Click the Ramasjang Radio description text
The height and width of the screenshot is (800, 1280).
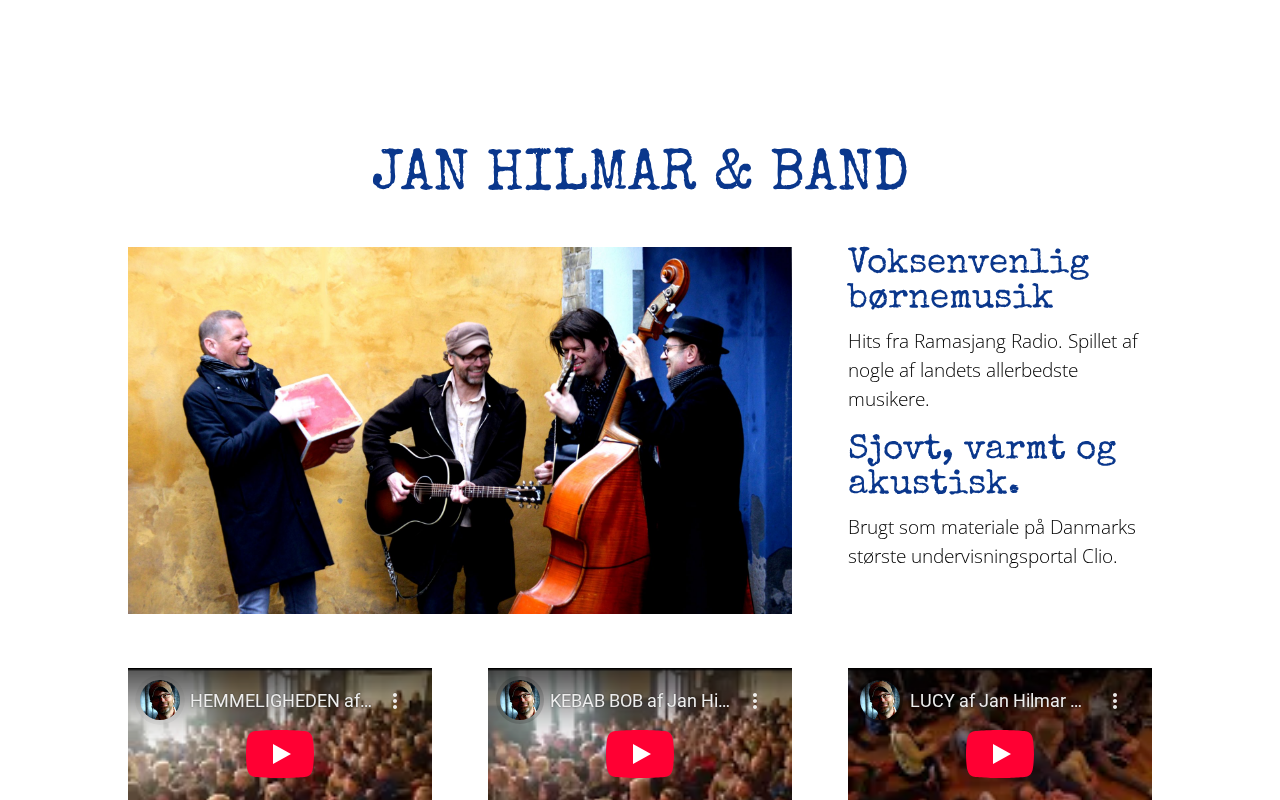993,370
